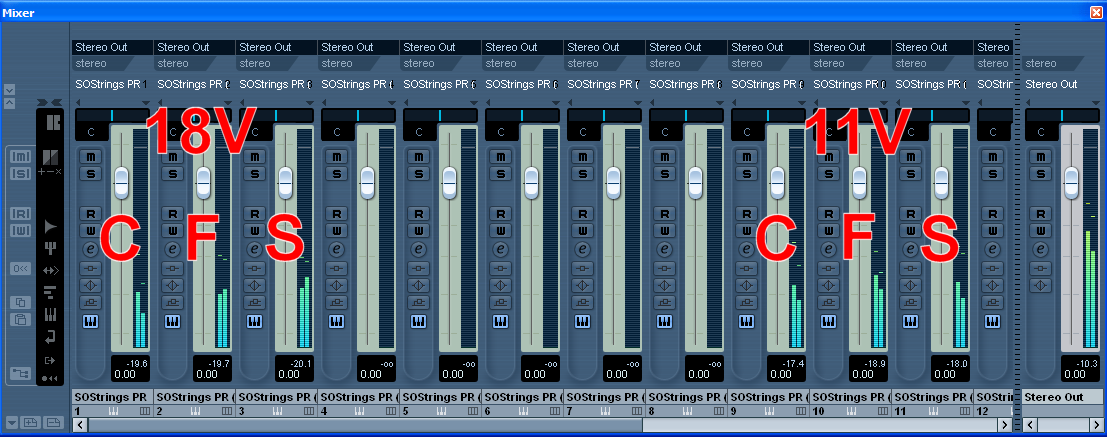Mute channel 4 with its M button

pyautogui.click(x=336, y=157)
